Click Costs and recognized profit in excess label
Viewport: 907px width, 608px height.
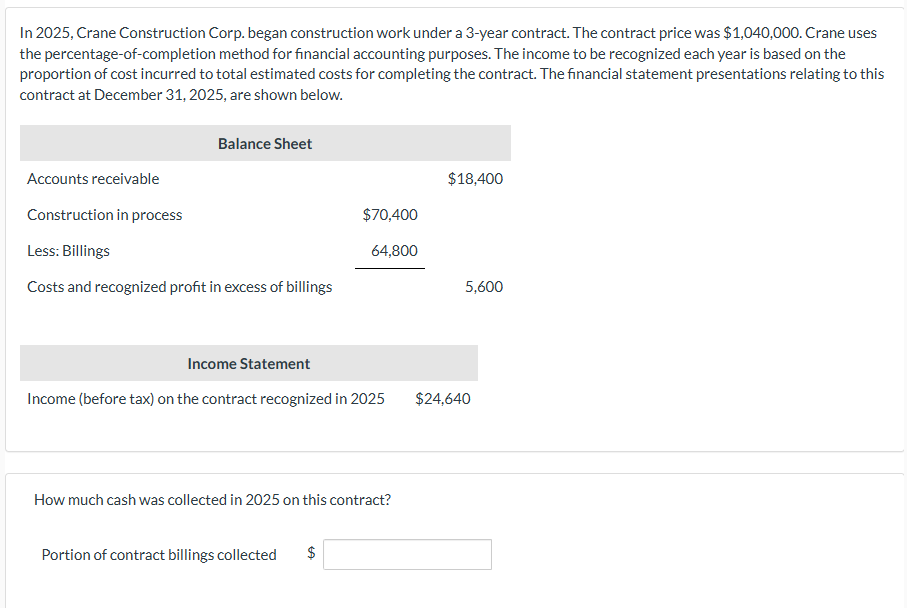click(180, 287)
